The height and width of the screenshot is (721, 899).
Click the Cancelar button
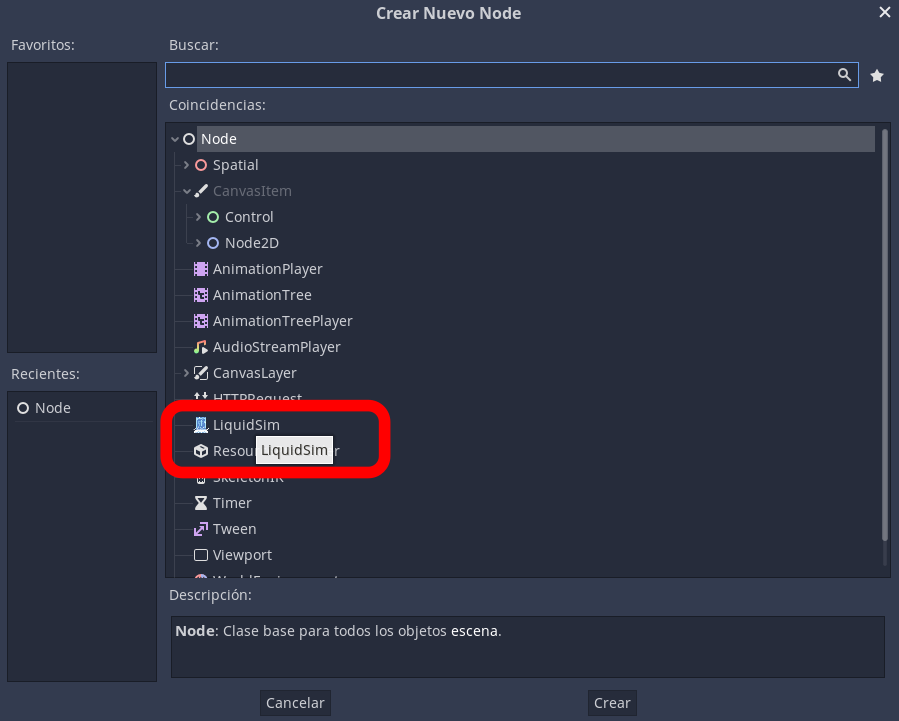pos(295,703)
